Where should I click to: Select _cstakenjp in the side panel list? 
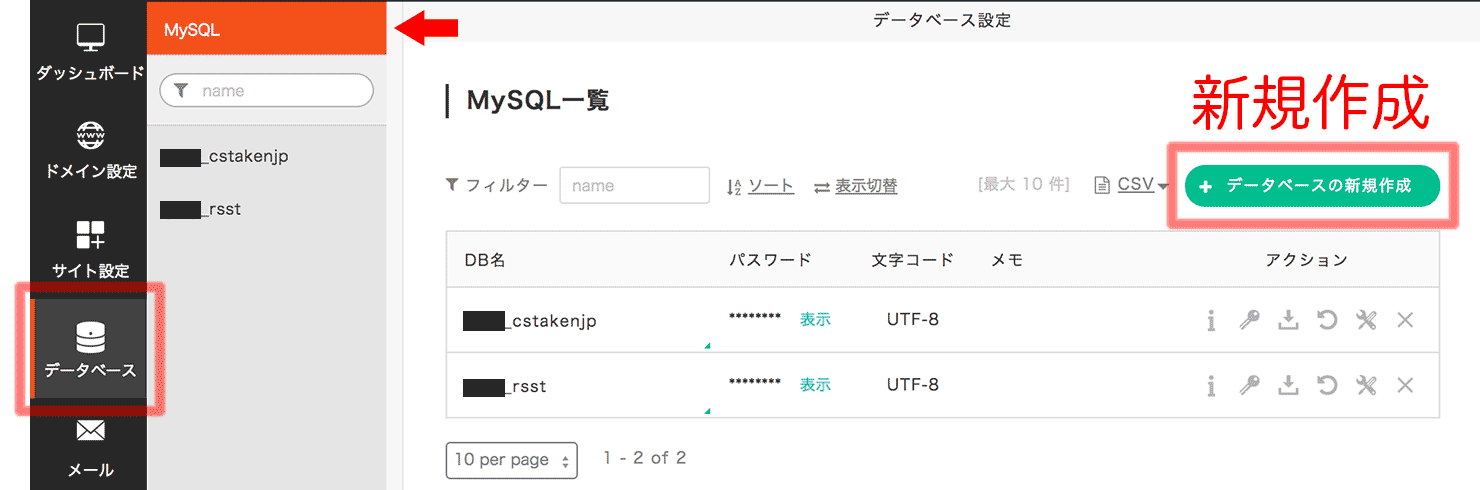coord(225,156)
